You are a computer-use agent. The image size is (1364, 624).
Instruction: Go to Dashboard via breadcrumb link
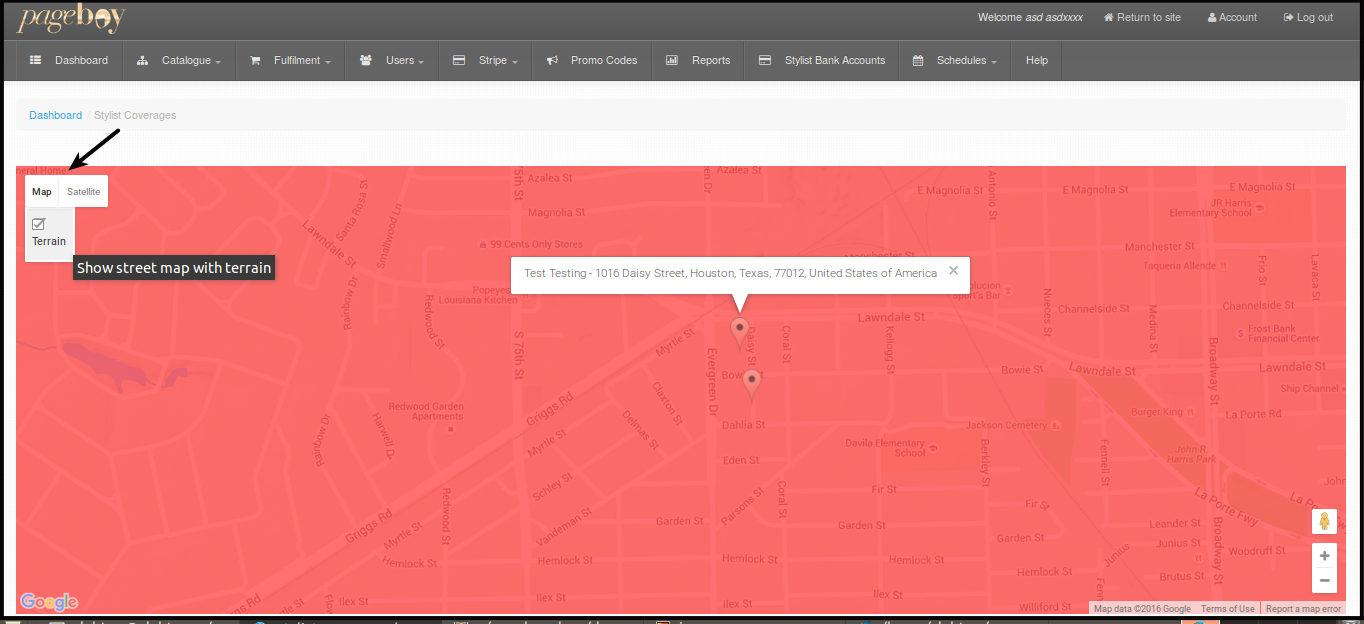[55, 115]
